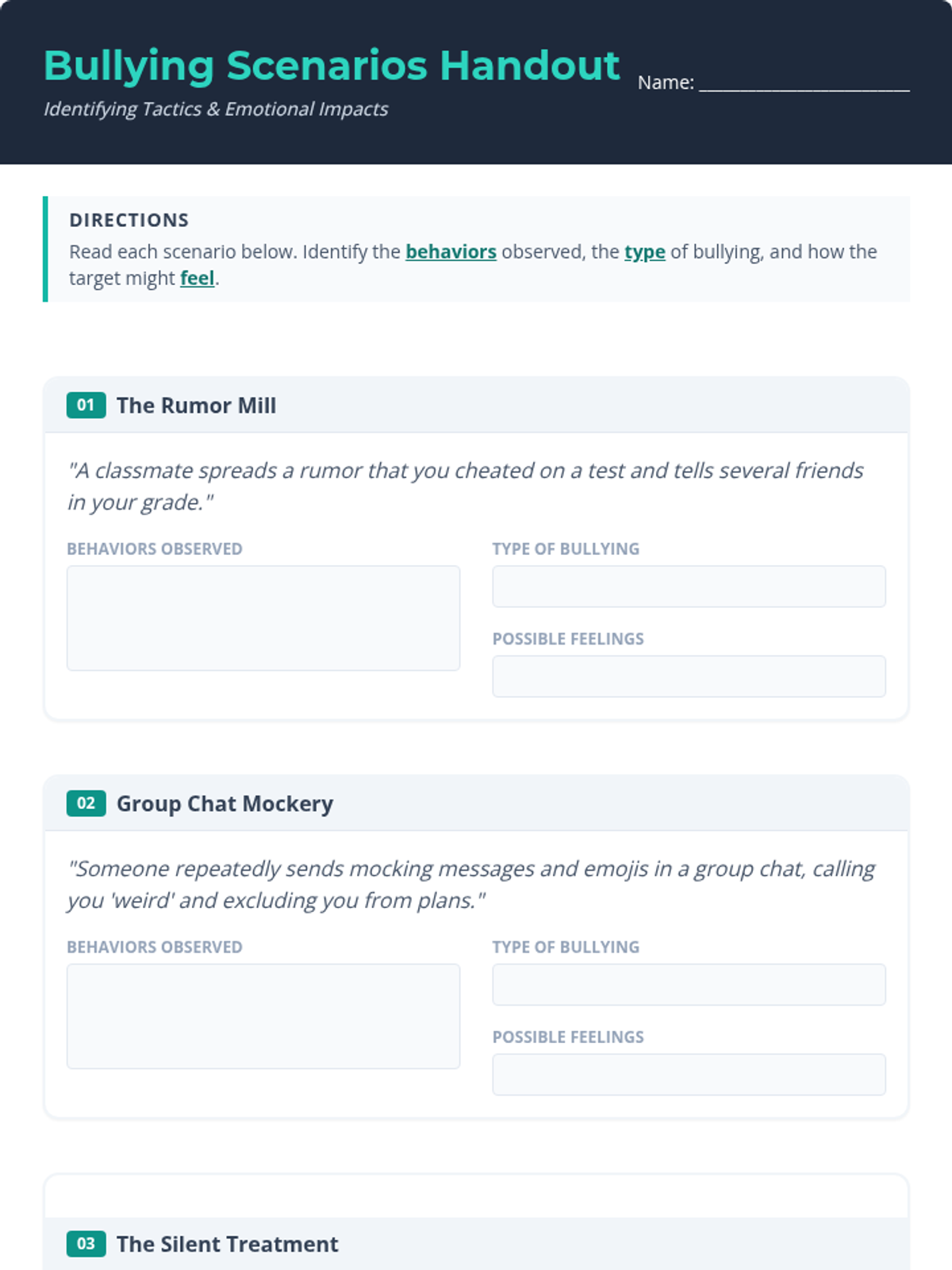
Task: Click the 03 scenario number badge
Action: [x=86, y=1244]
